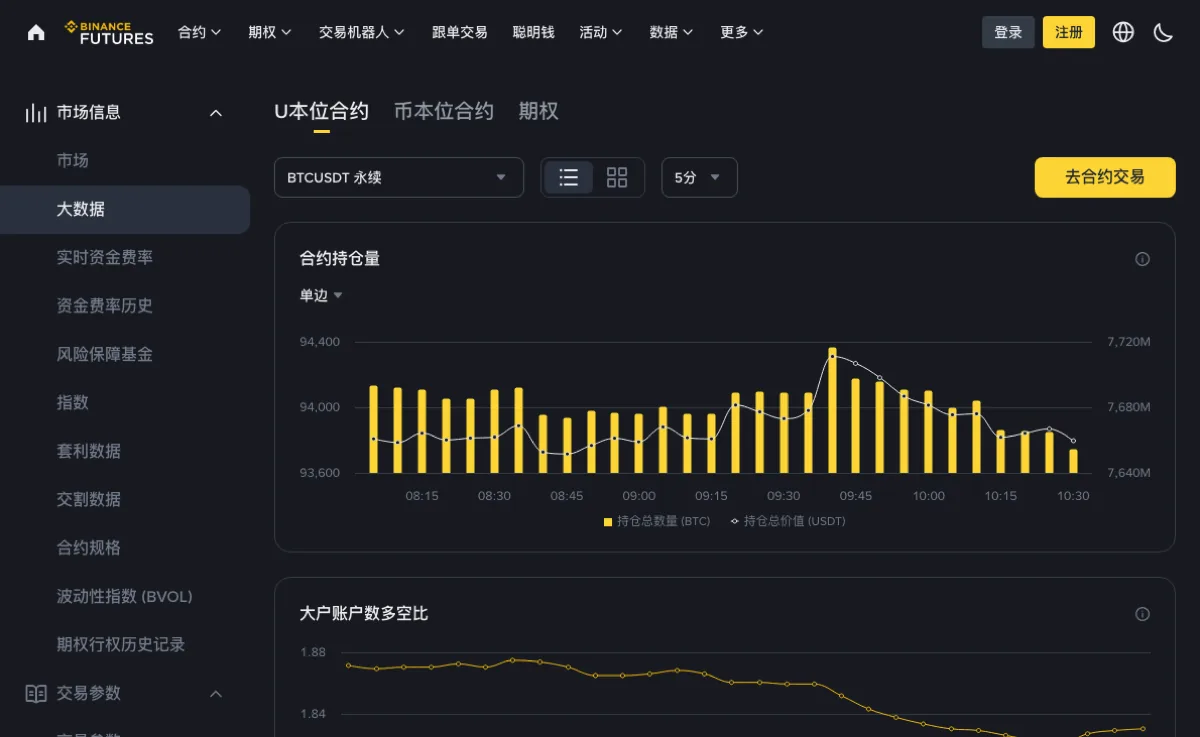
Task: Select the 期权 tab under headings
Action: [x=538, y=111]
